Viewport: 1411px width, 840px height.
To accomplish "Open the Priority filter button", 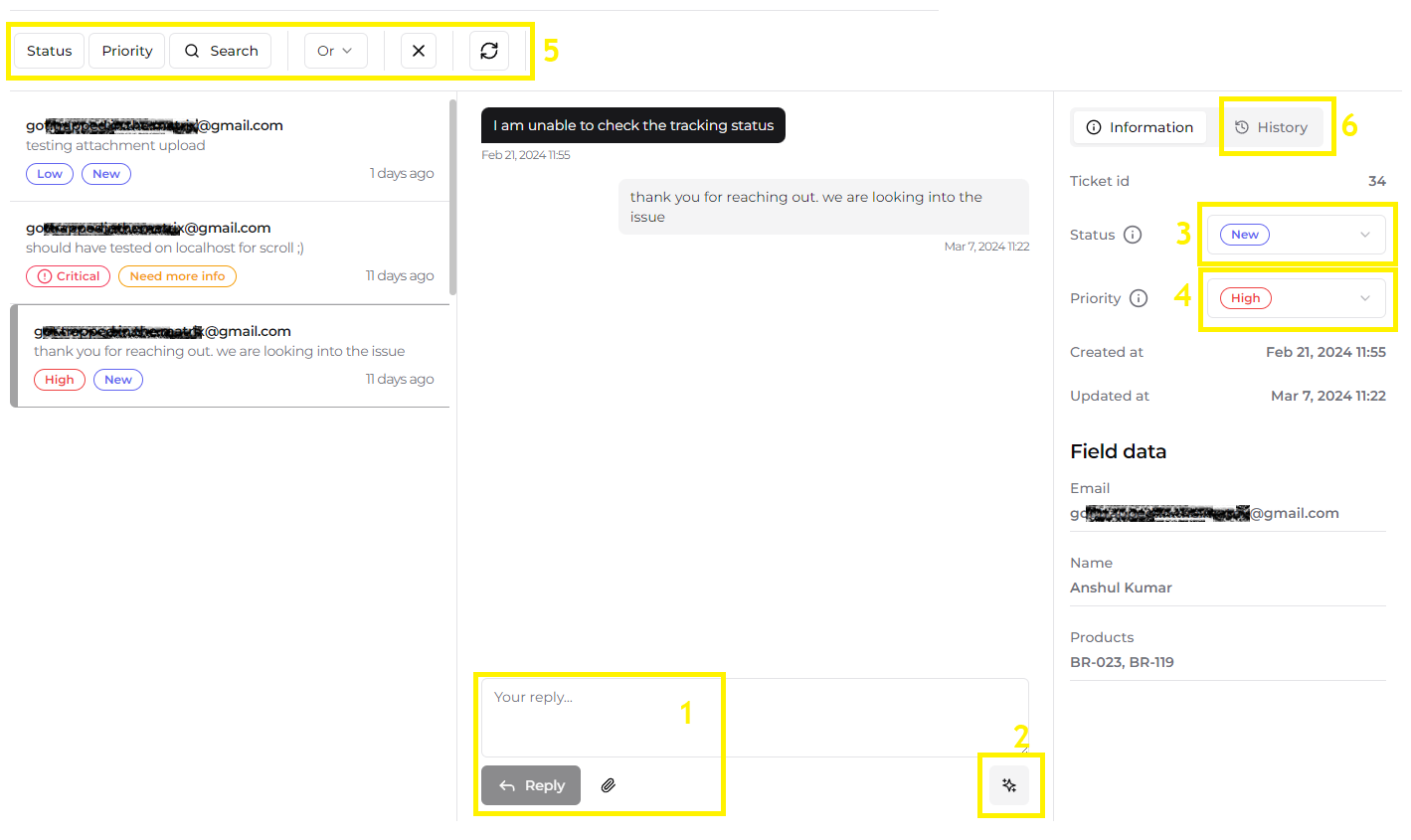I will pos(127,51).
